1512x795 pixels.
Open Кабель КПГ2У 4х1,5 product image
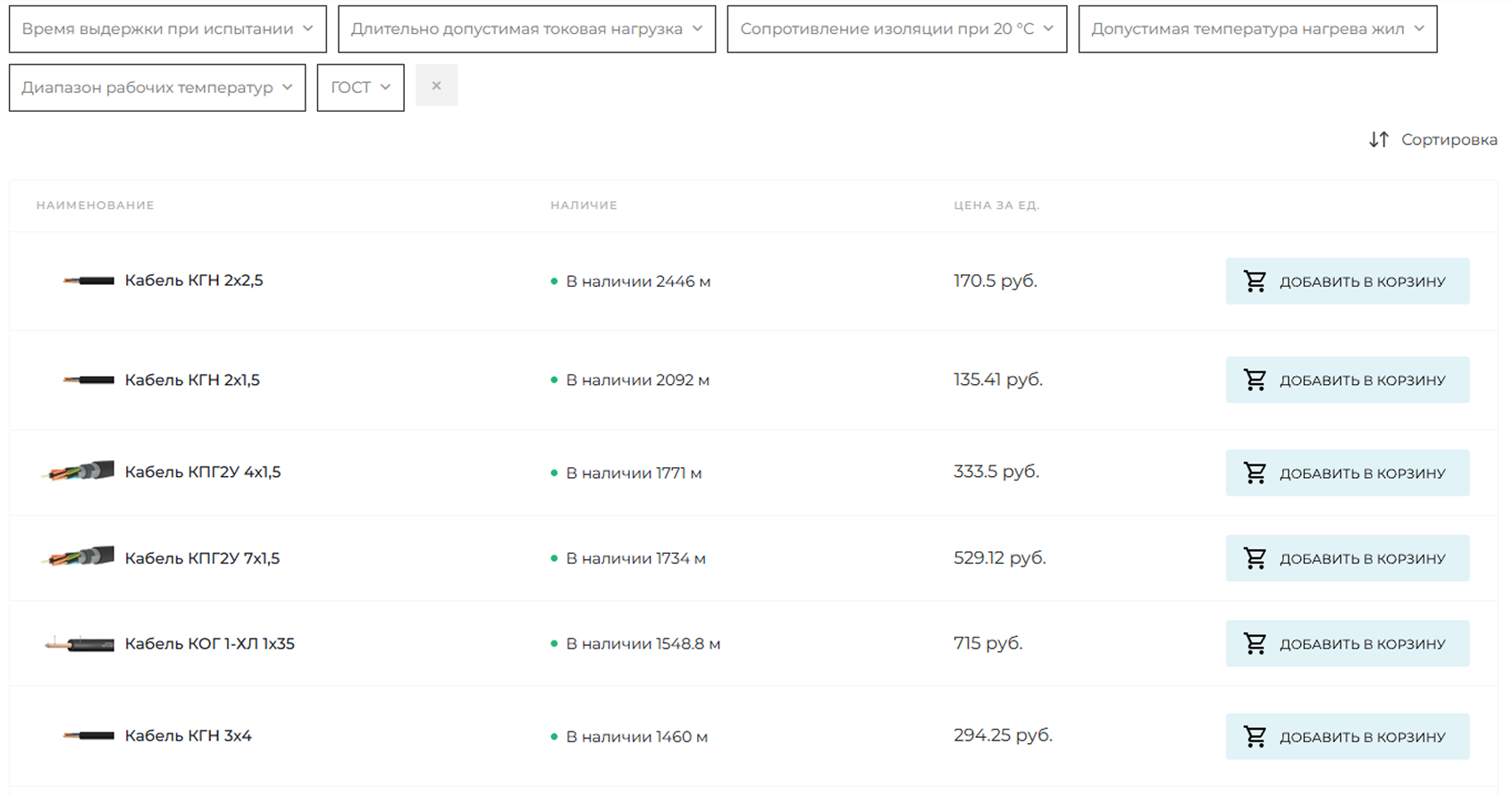pyautogui.click(x=79, y=471)
